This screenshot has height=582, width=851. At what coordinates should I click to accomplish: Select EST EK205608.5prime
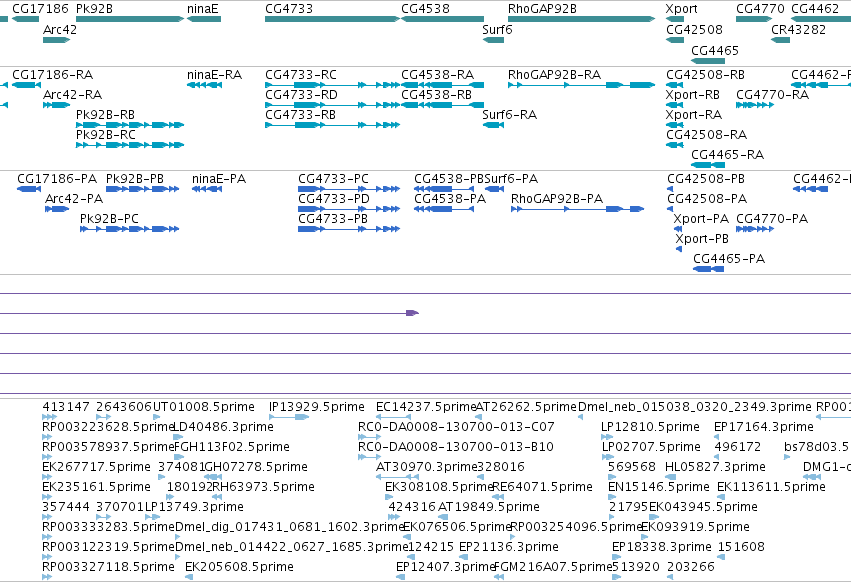[x=239, y=566]
